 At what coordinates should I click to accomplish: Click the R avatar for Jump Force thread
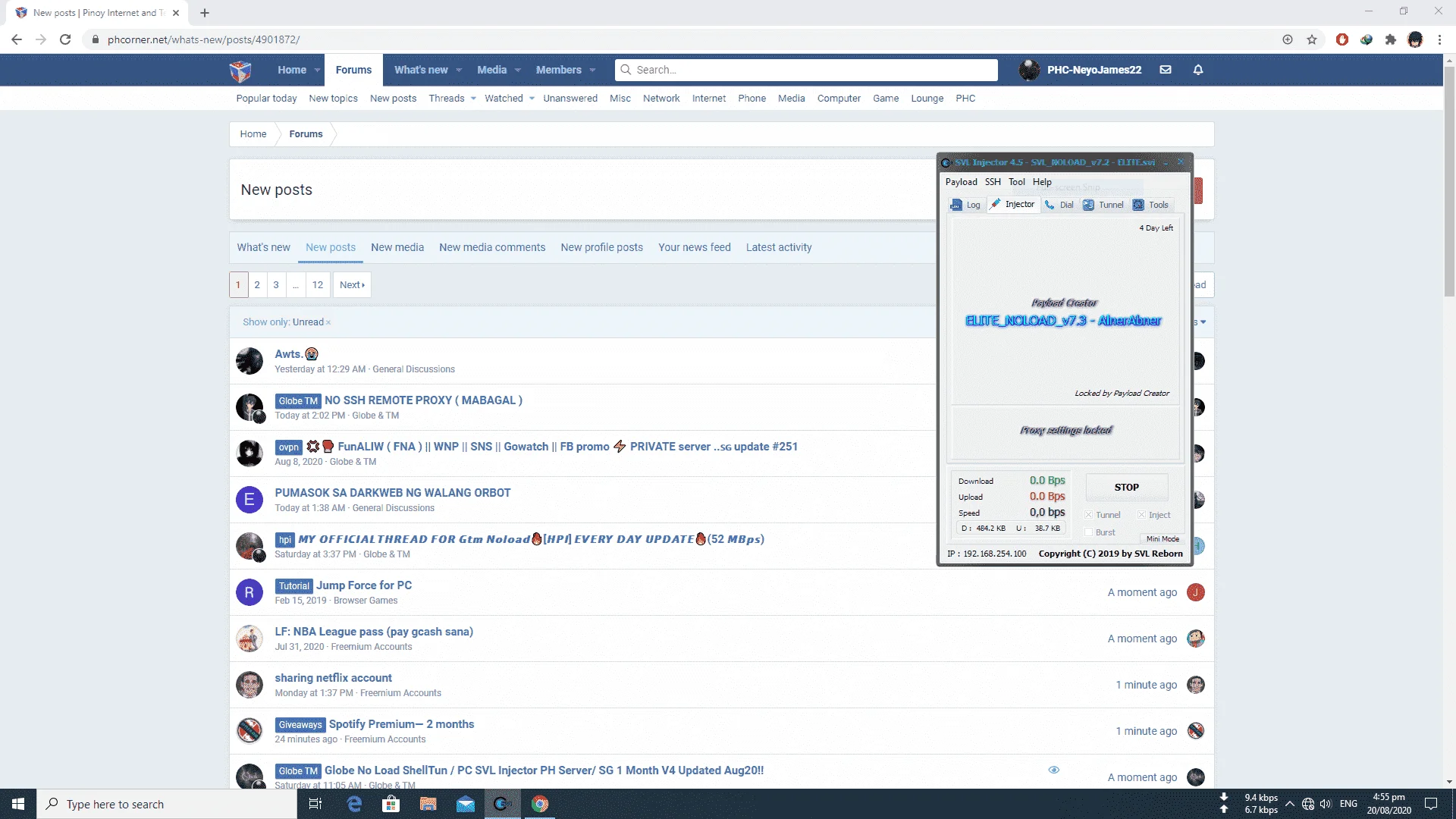click(x=249, y=592)
